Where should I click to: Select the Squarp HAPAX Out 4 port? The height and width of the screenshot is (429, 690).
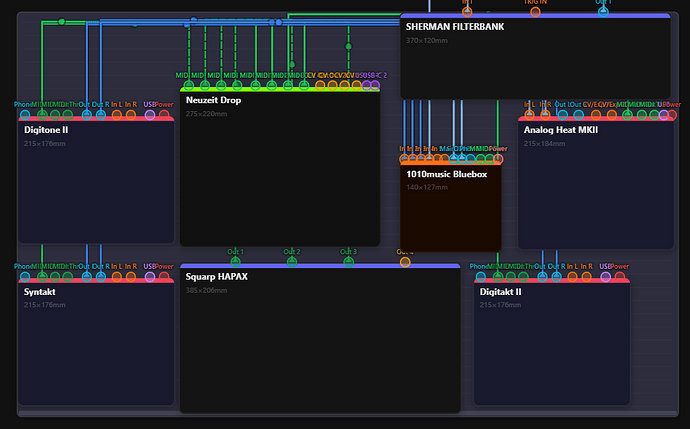(x=405, y=262)
